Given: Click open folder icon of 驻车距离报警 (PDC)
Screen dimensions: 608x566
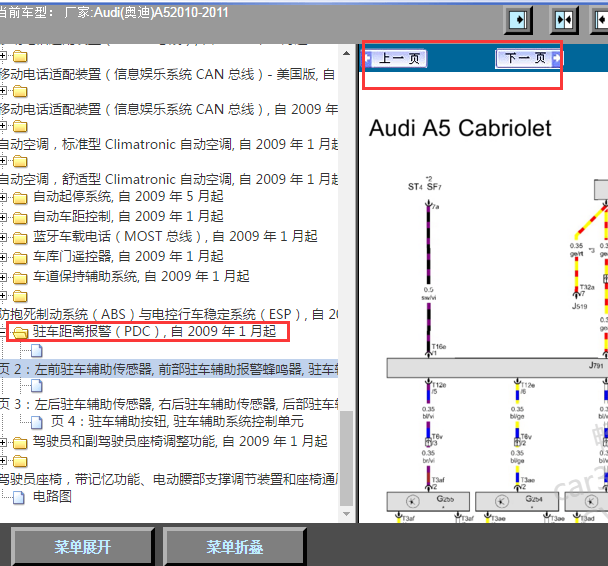Looking at the screenshot, I should 20,332.
